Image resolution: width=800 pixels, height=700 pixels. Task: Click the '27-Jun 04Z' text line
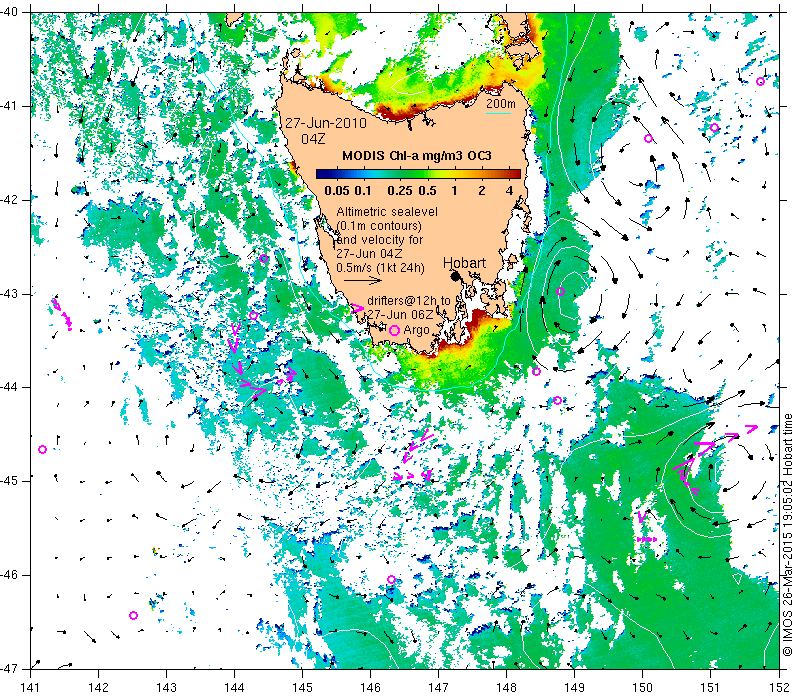point(369,254)
